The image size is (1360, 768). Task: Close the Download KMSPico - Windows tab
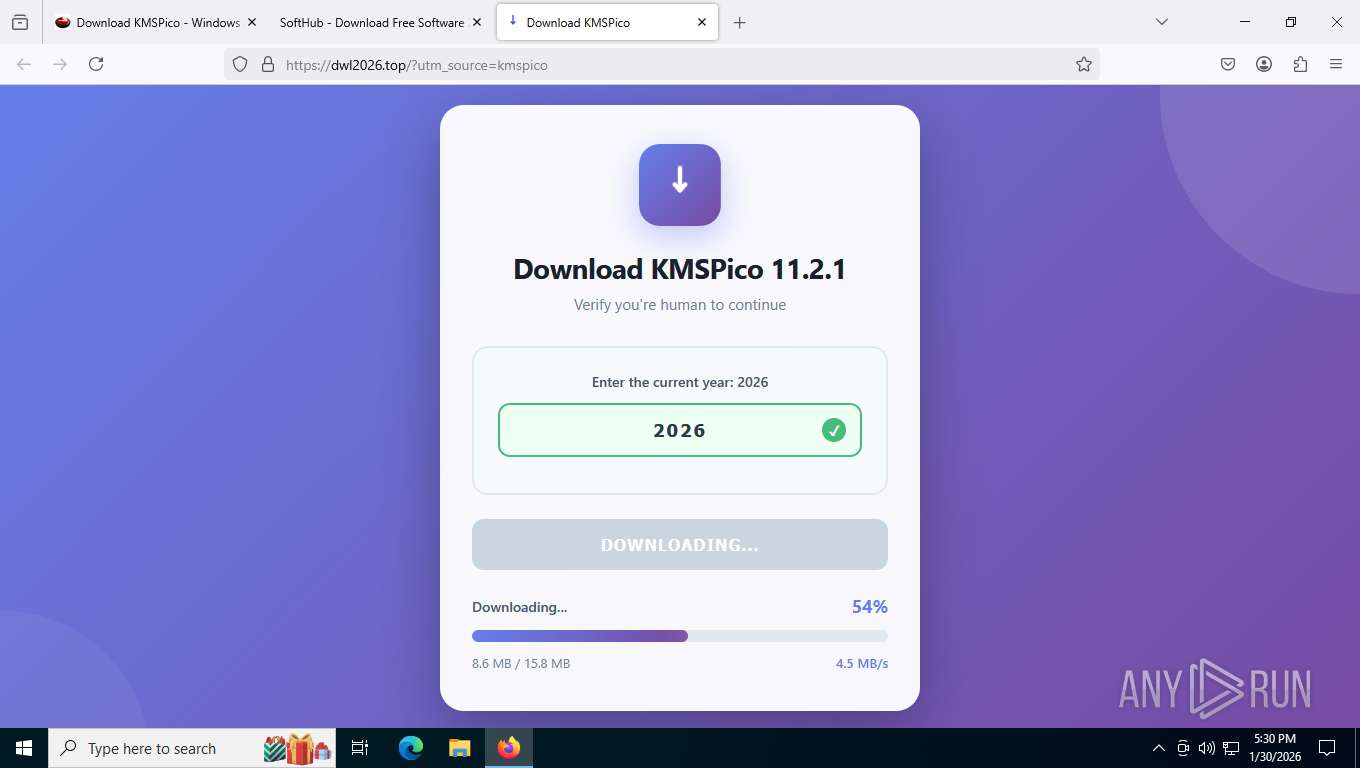pyautogui.click(x=252, y=22)
